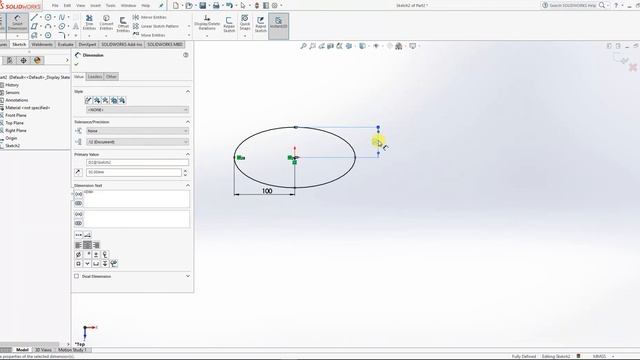Enable the Dual Dimension checkbox
The height and width of the screenshot is (360, 640).
(76, 276)
